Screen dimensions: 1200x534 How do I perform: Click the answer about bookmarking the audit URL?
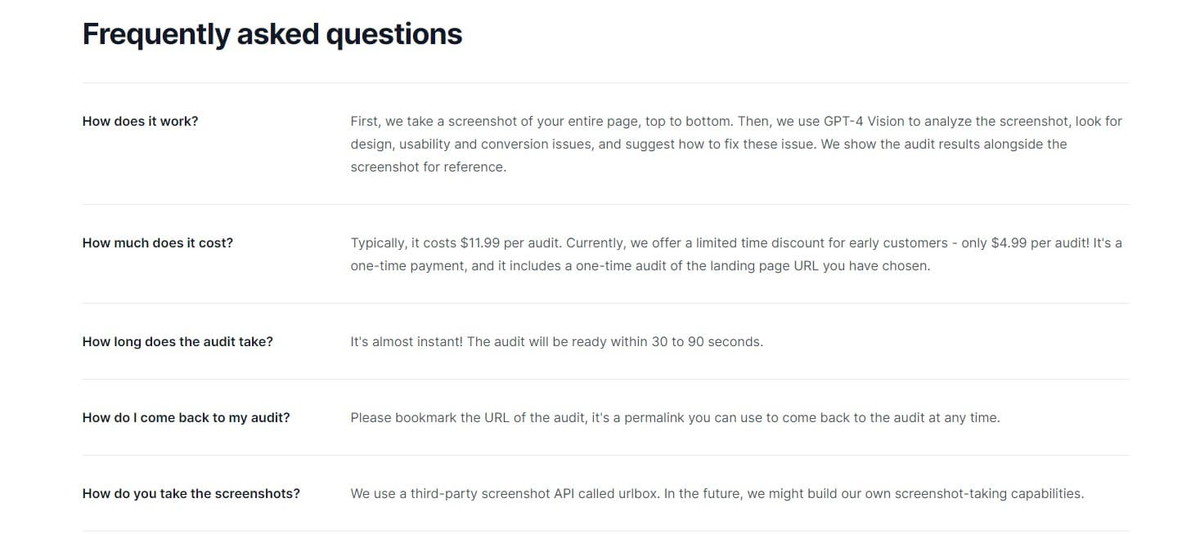tap(675, 418)
